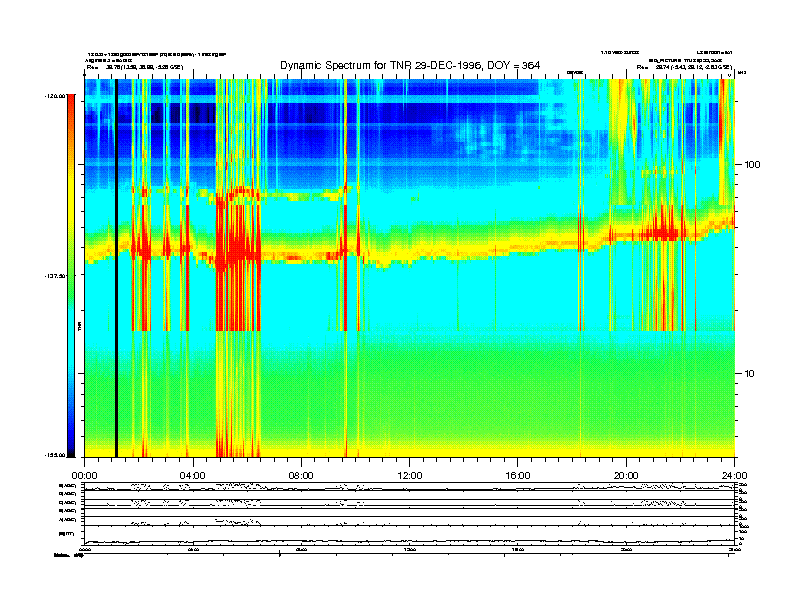Click the 10 frequency axis label
This screenshot has width=792, height=612.
[x=750, y=374]
